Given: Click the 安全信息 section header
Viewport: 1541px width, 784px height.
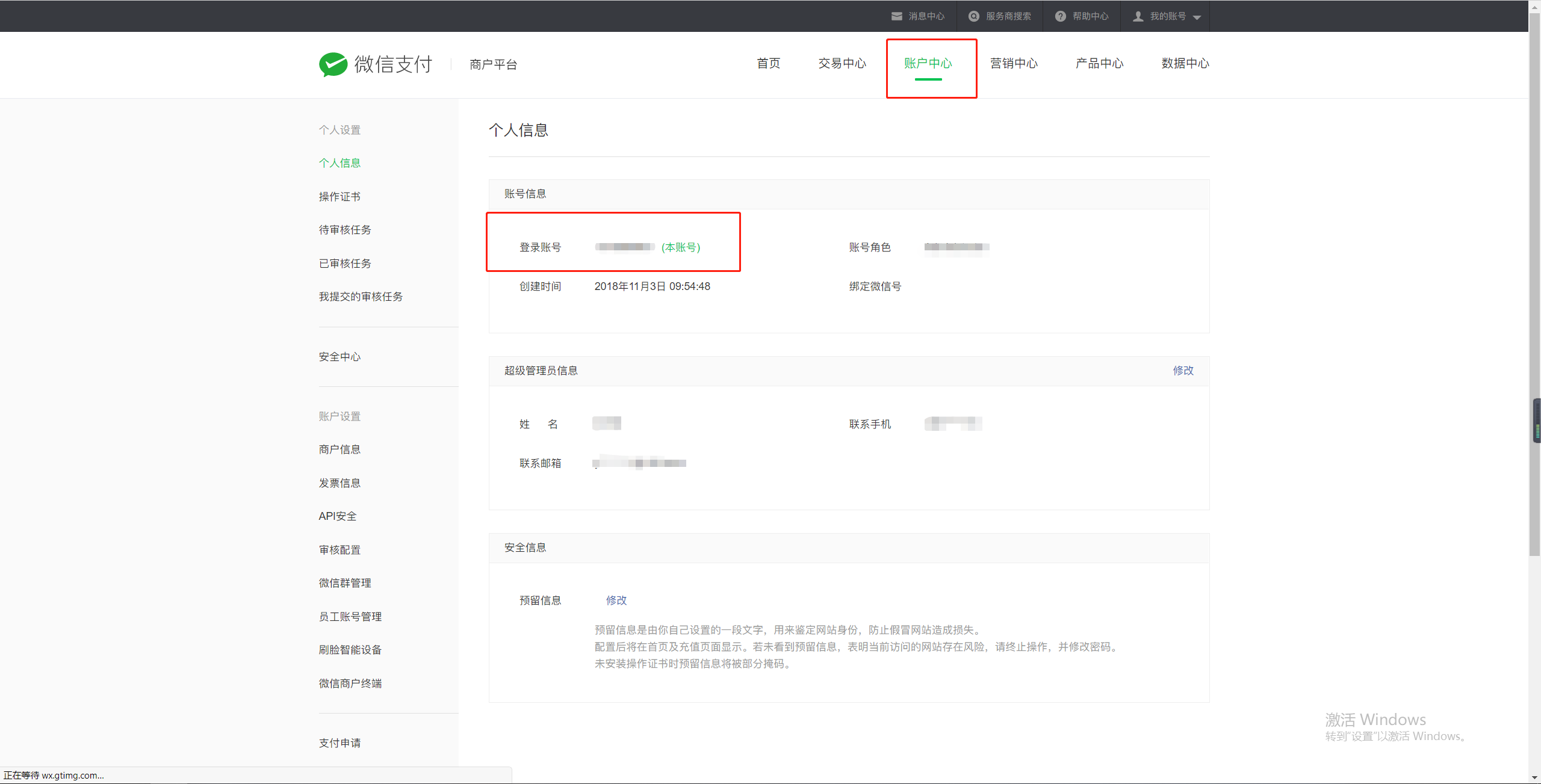Looking at the screenshot, I should 526,548.
